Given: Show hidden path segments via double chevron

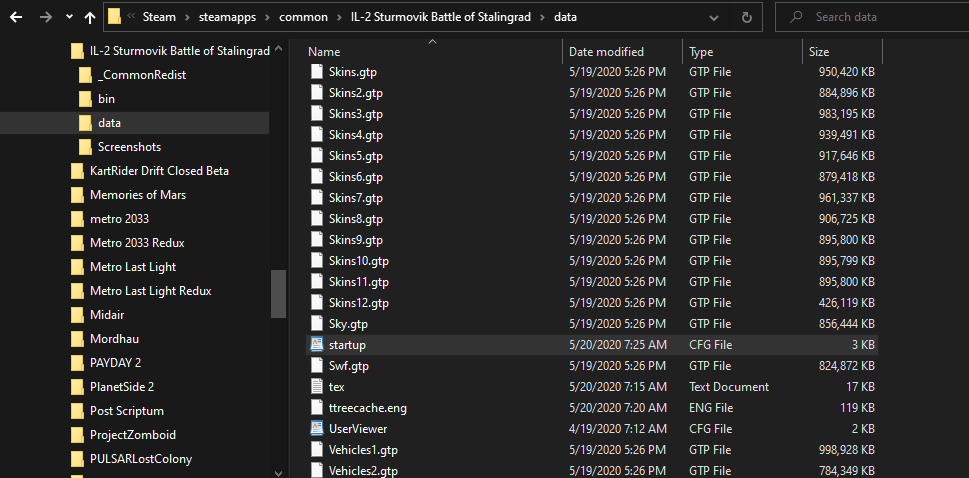Looking at the screenshot, I should [x=131, y=17].
